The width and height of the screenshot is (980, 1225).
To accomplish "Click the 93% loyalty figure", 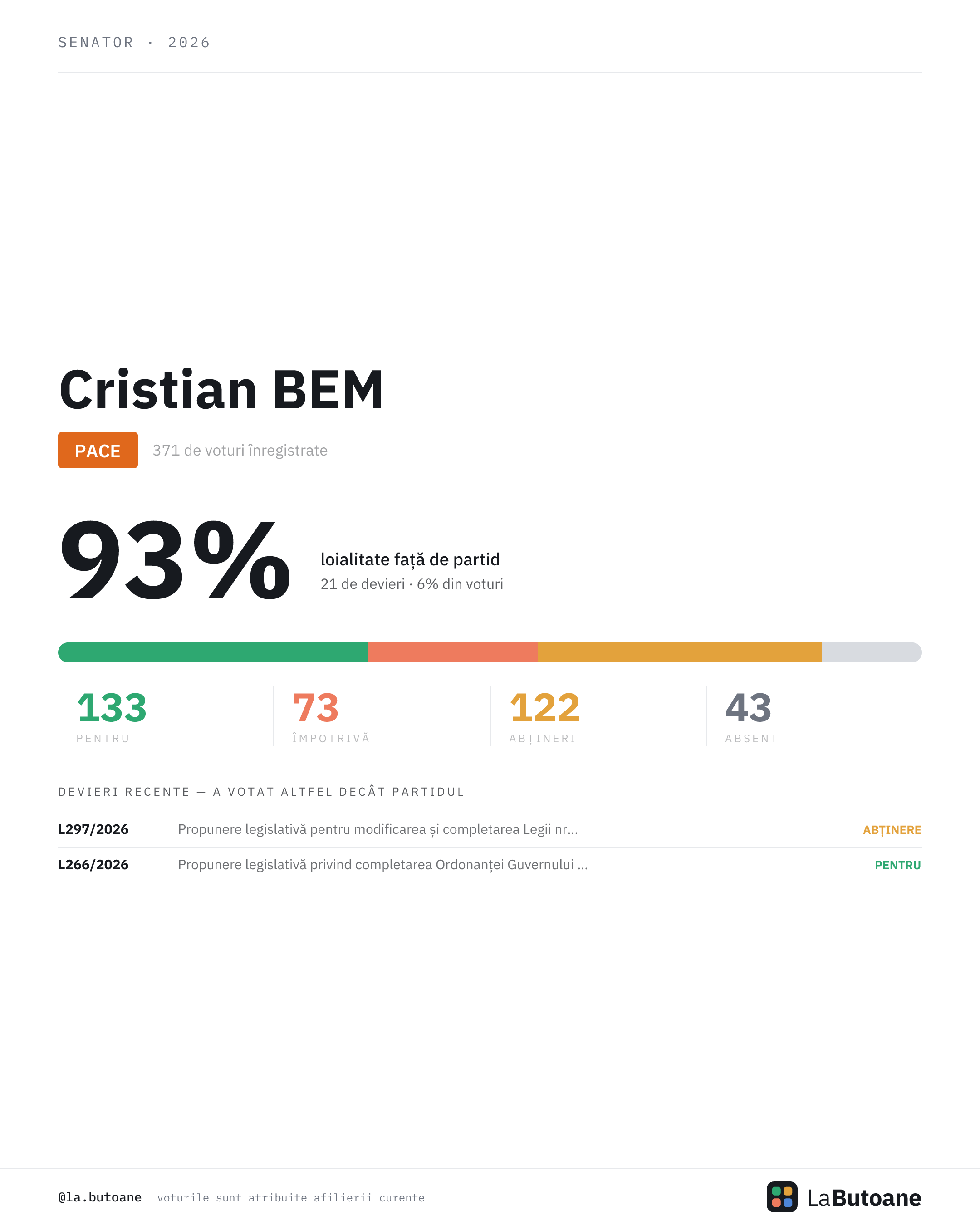I will [x=175, y=560].
